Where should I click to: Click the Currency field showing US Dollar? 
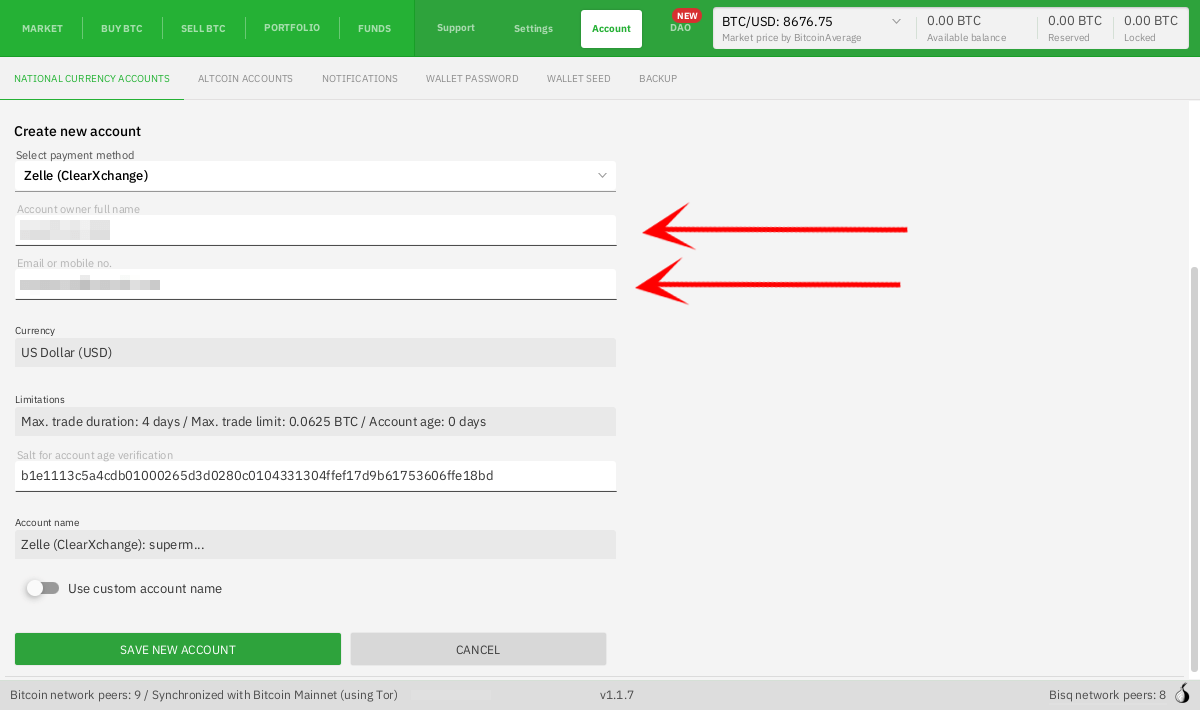pyautogui.click(x=315, y=352)
